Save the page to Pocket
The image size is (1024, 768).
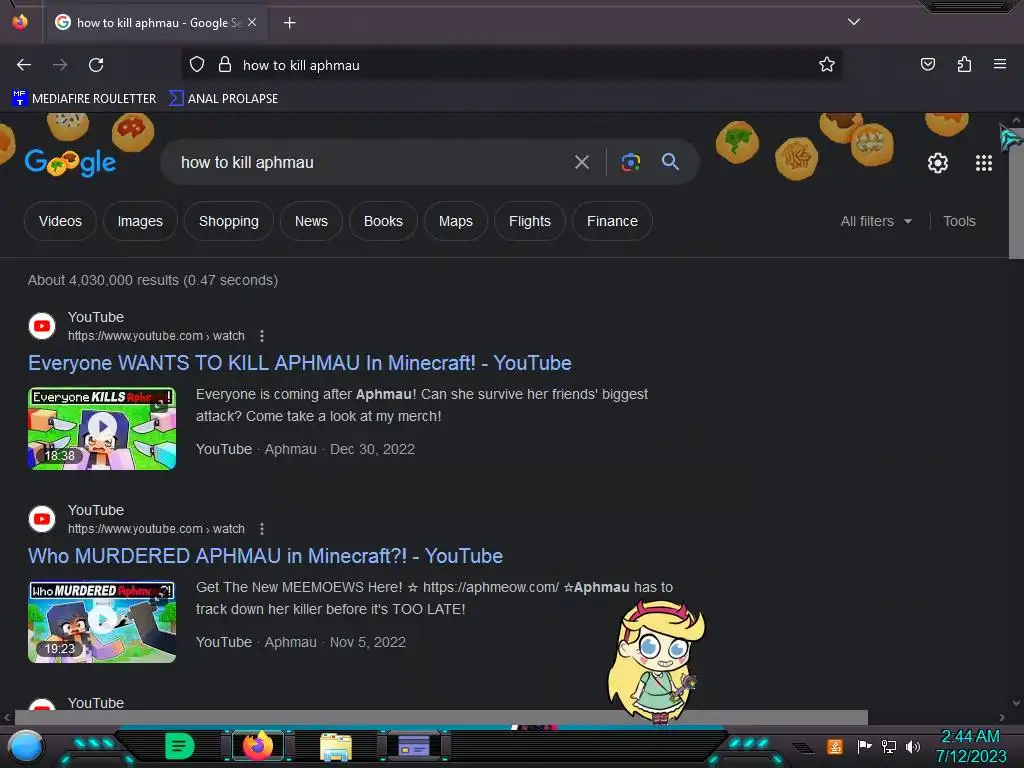coord(927,65)
